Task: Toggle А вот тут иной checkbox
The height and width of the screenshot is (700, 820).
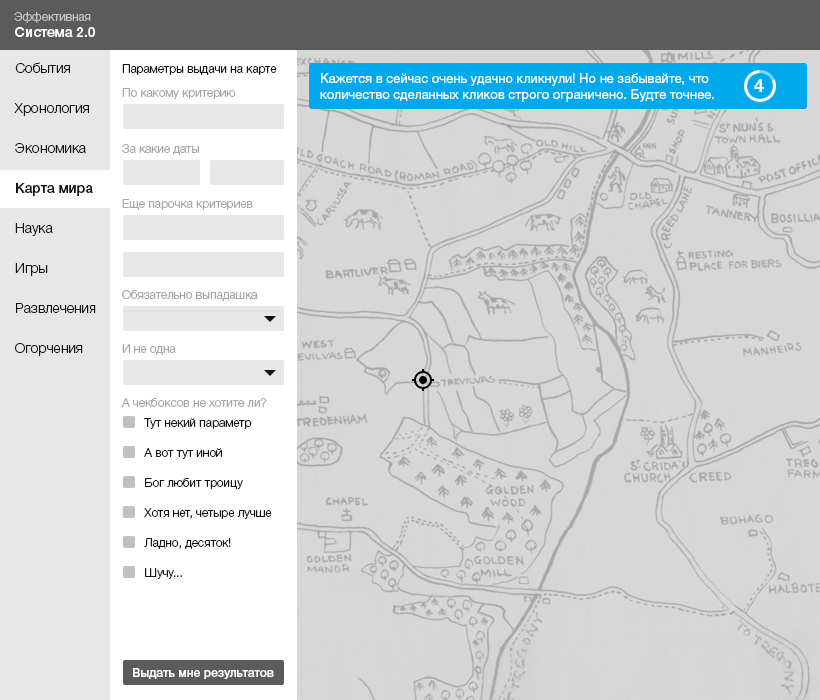Action: coord(129,452)
